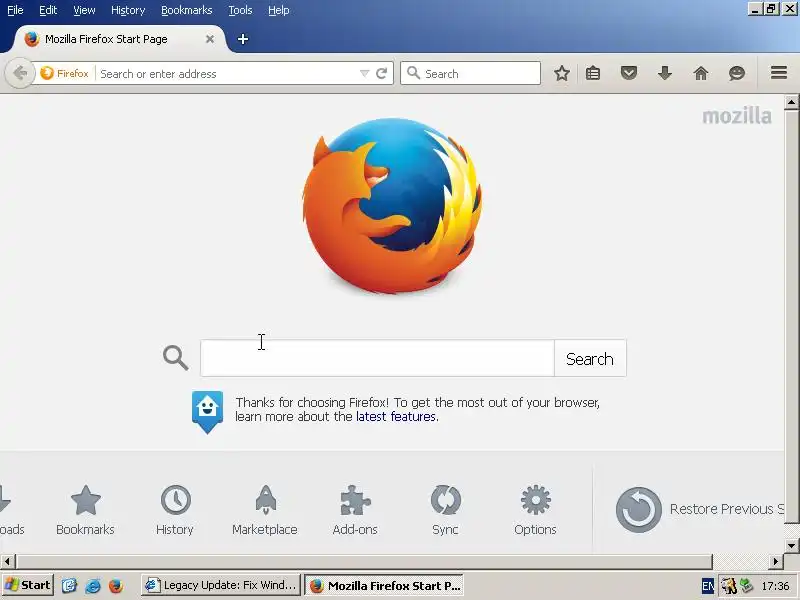Launch Internet Explorer from quick launch
800x600 pixels.
(x=92, y=585)
